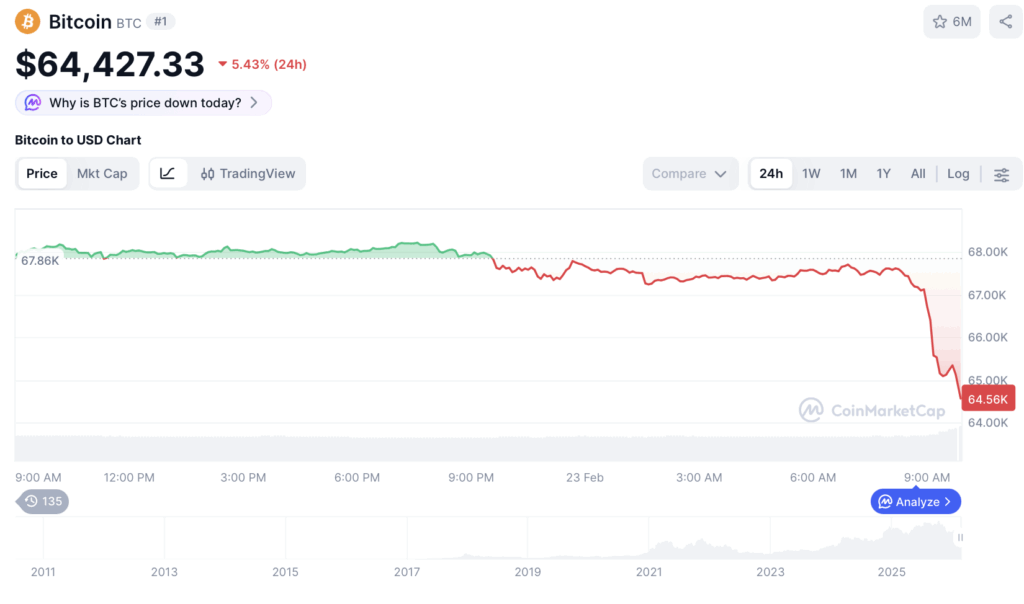This screenshot has width=1024, height=604.
Task: Click the 68.00K price axis label
Action: [x=987, y=251]
